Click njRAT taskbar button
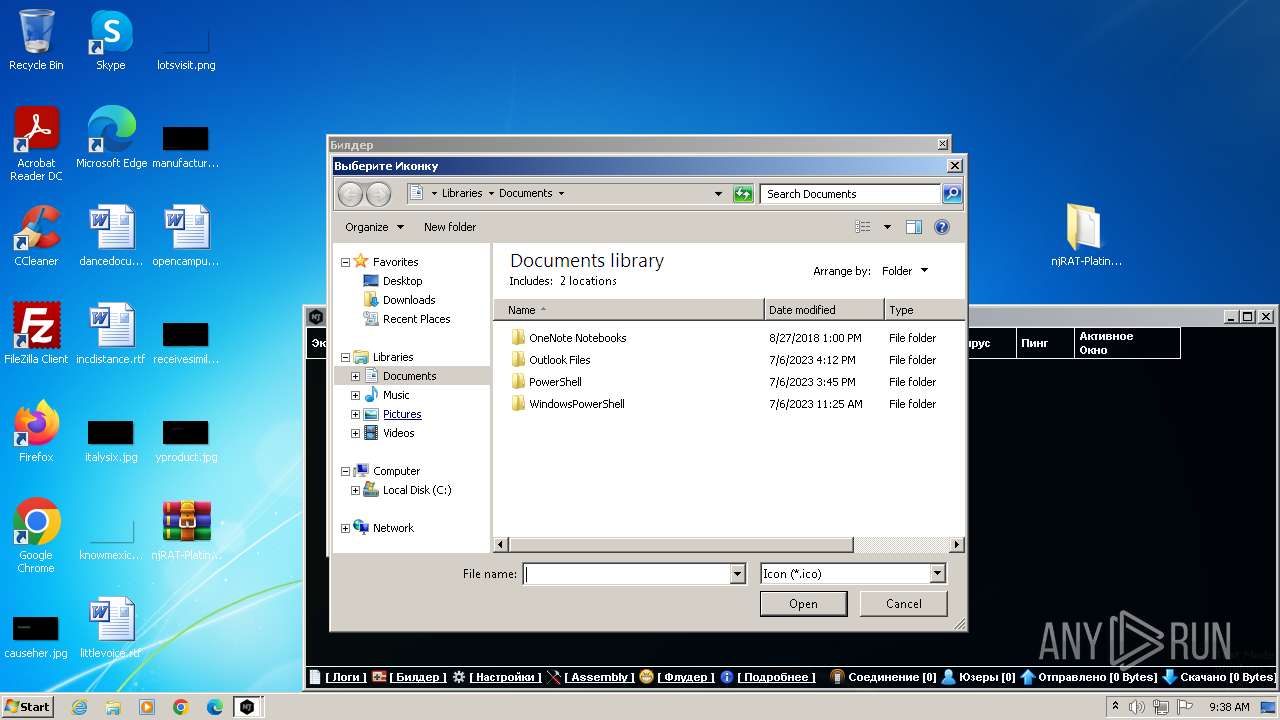This screenshot has width=1280, height=720. click(247, 707)
